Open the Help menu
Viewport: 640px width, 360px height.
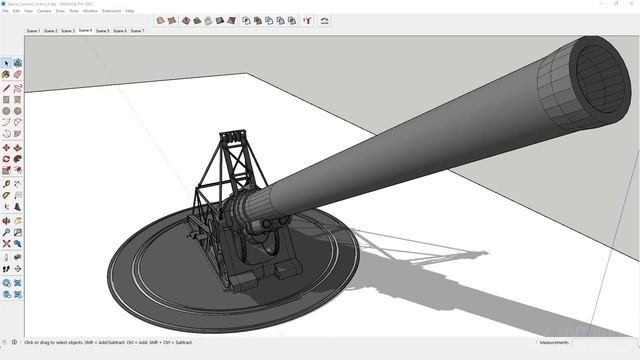coord(130,11)
